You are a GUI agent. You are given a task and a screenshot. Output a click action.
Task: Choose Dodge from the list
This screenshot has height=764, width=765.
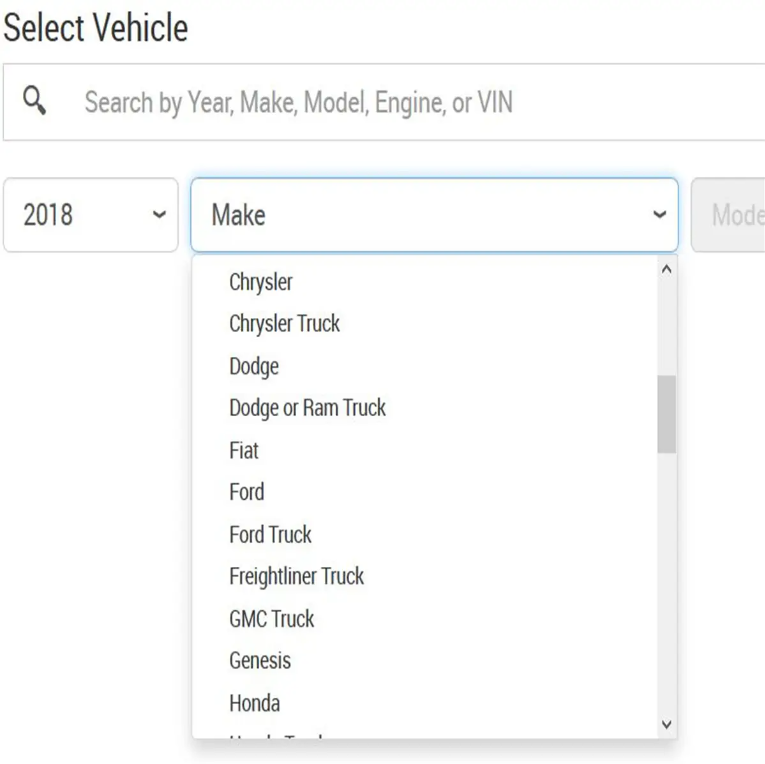(x=254, y=366)
